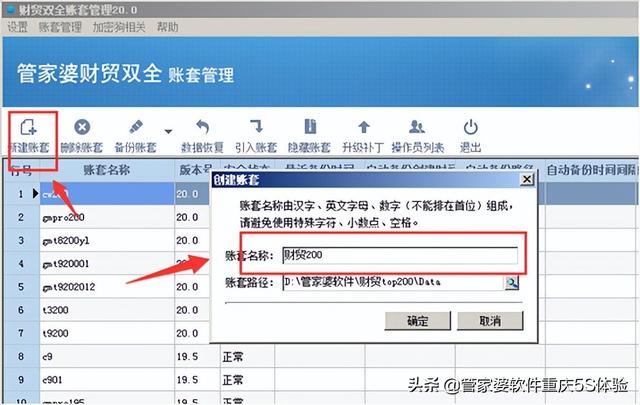Click the 20.0 version cell of t3200
Viewport: 640px width, 405px height.
click(192, 310)
